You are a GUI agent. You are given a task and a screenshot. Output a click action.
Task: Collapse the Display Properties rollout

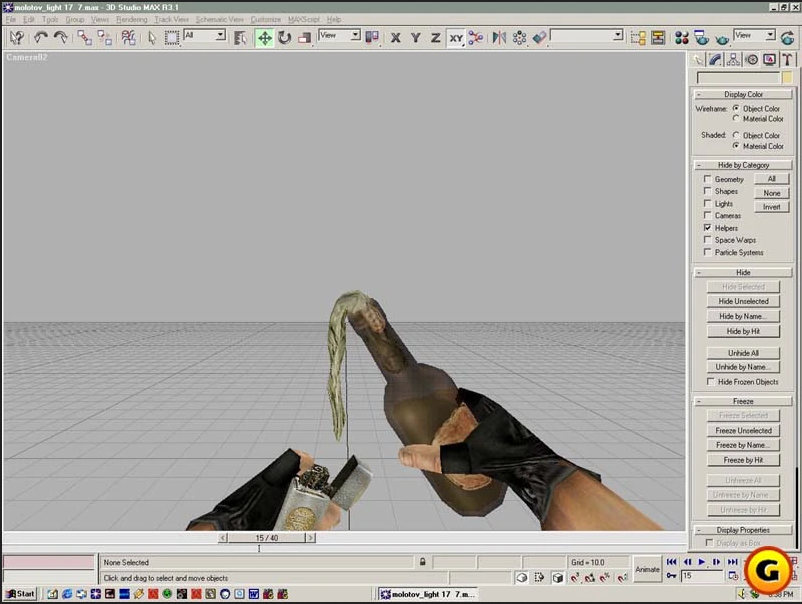click(743, 530)
